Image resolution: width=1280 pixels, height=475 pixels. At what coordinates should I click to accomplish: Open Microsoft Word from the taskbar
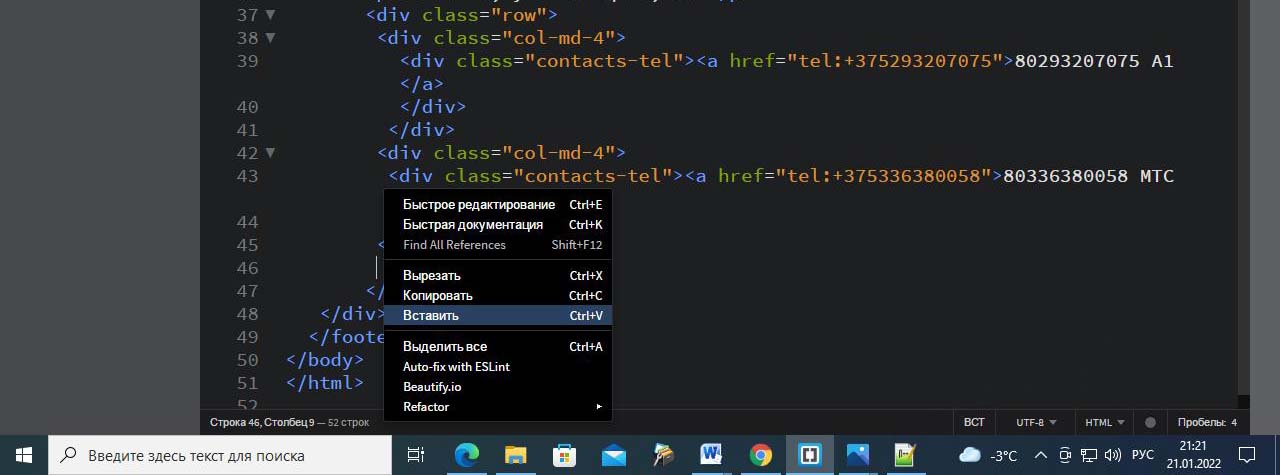click(711, 455)
